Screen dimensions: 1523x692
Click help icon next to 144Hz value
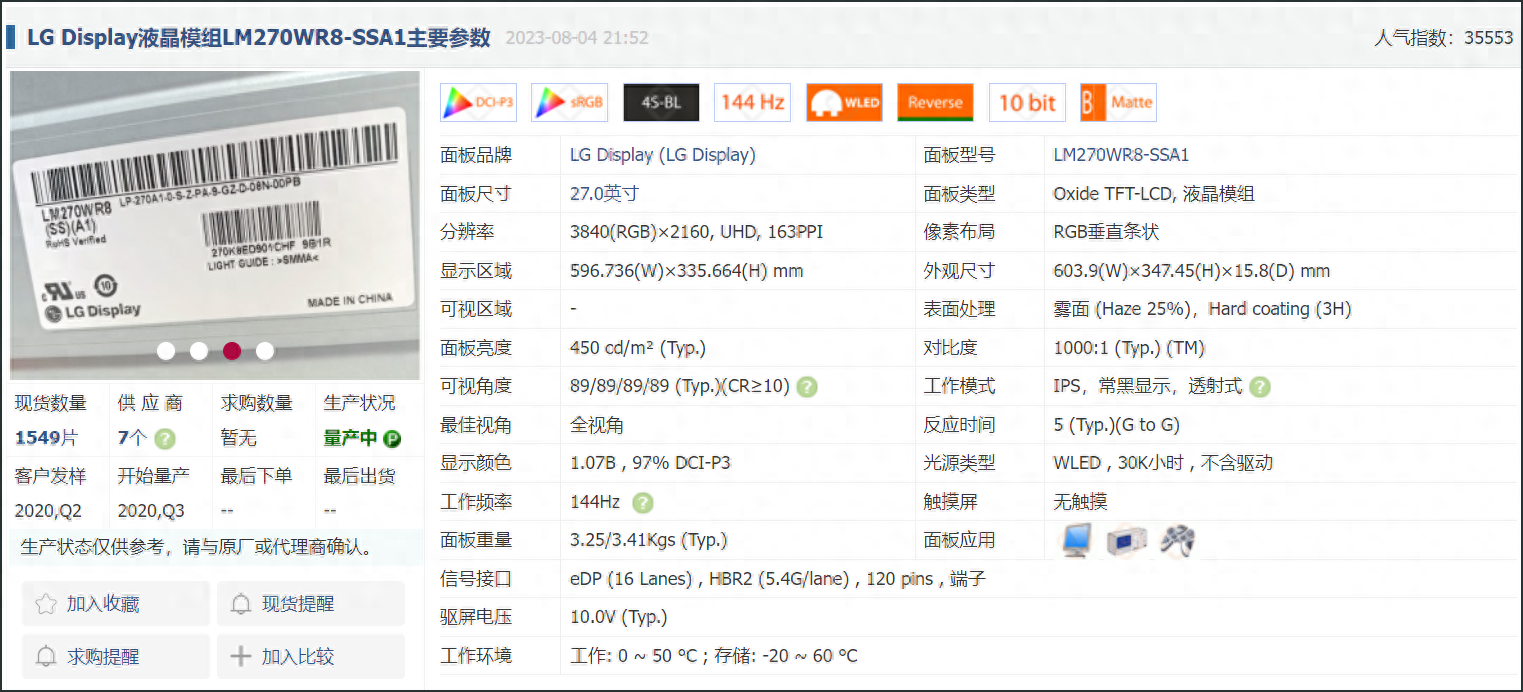tap(643, 502)
